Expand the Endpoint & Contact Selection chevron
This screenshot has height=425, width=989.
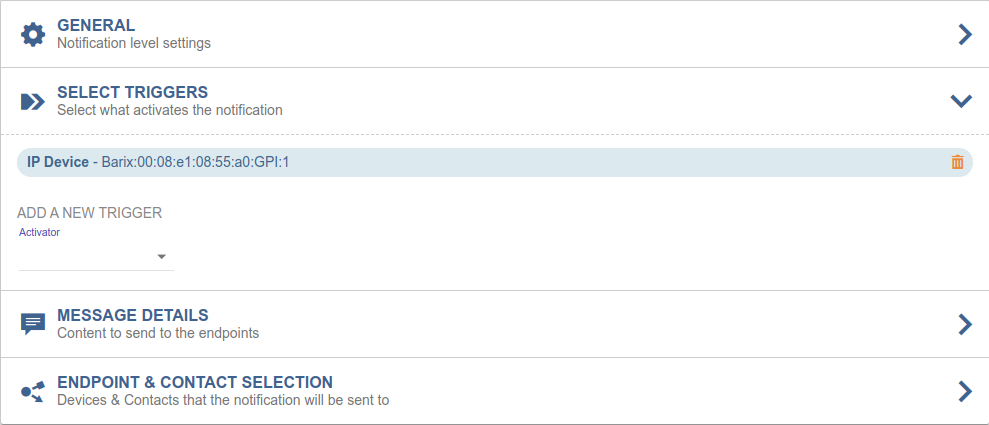964,391
